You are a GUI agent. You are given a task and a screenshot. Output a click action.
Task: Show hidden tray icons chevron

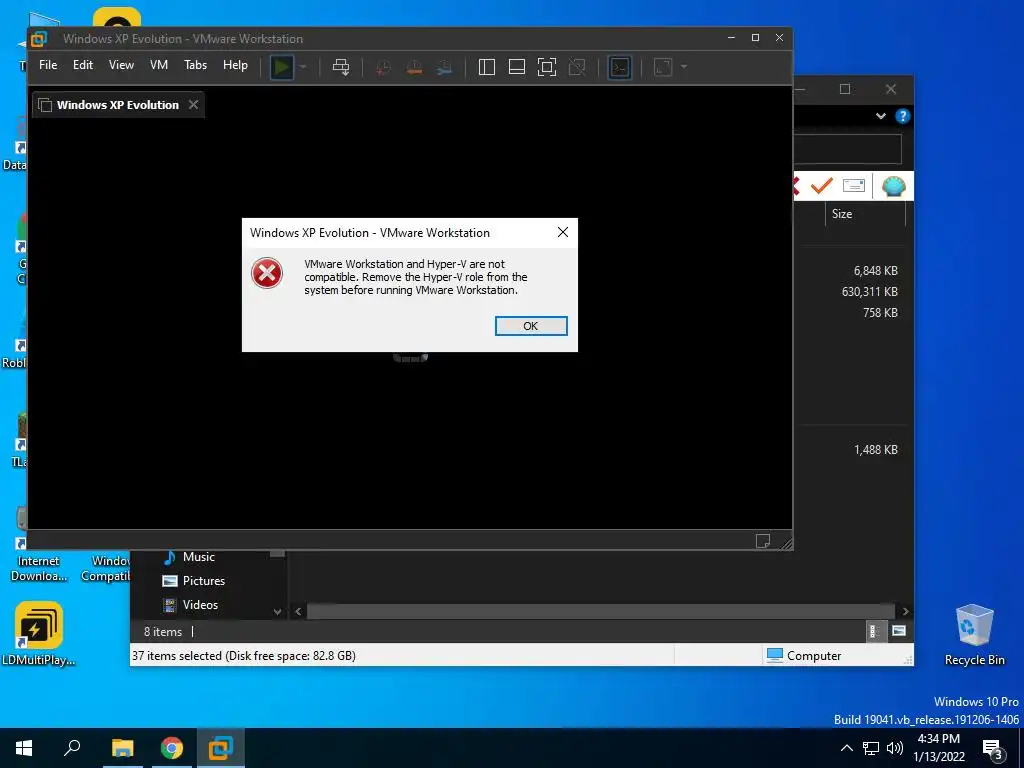click(846, 748)
